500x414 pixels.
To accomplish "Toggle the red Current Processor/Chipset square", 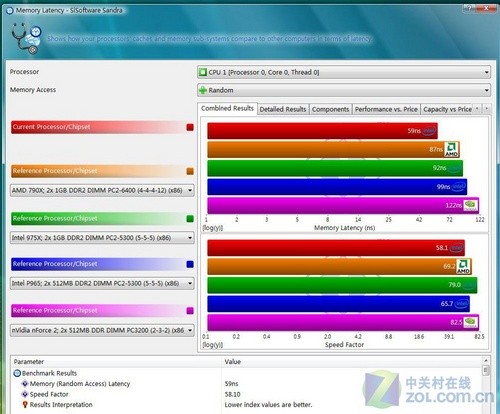I will (190, 127).
